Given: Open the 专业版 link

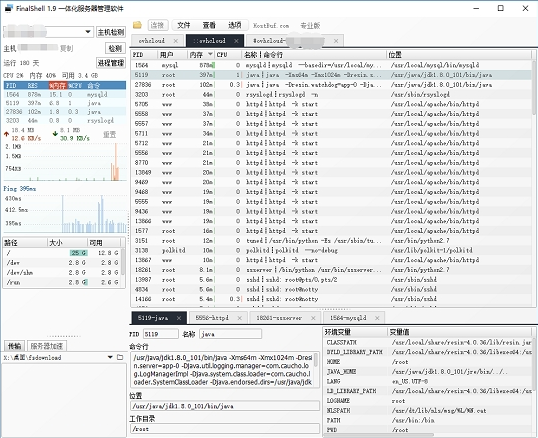Looking at the screenshot, I should pyautogui.click(x=310, y=25).
